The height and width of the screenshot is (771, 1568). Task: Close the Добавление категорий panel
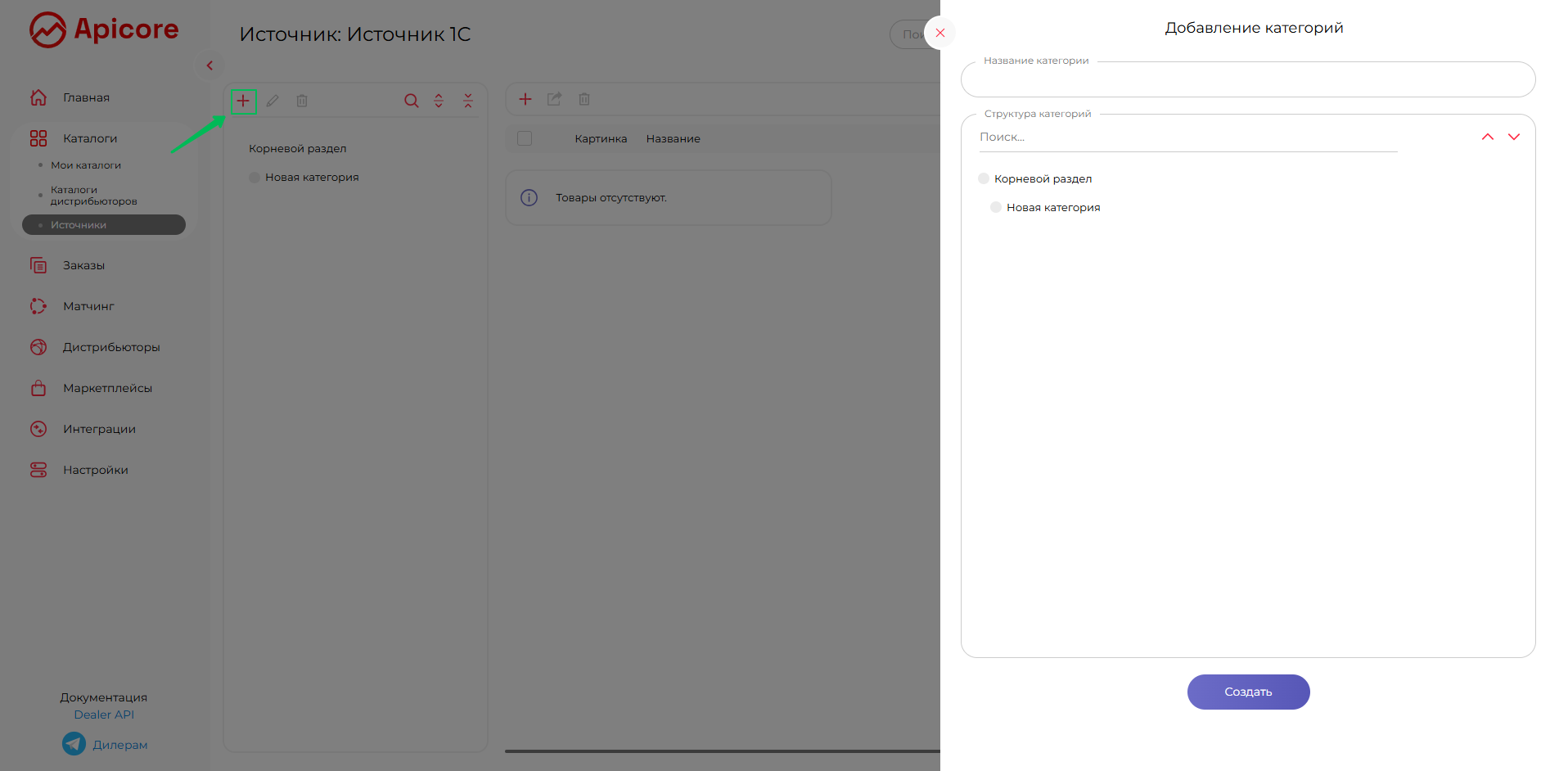(940, 33)
